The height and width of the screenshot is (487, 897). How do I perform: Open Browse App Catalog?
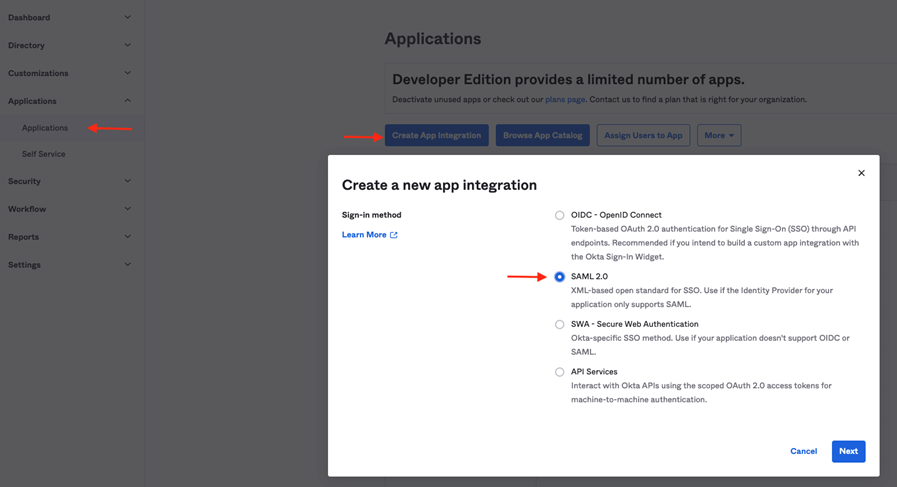pyautogui.click(x=542, y=135)
